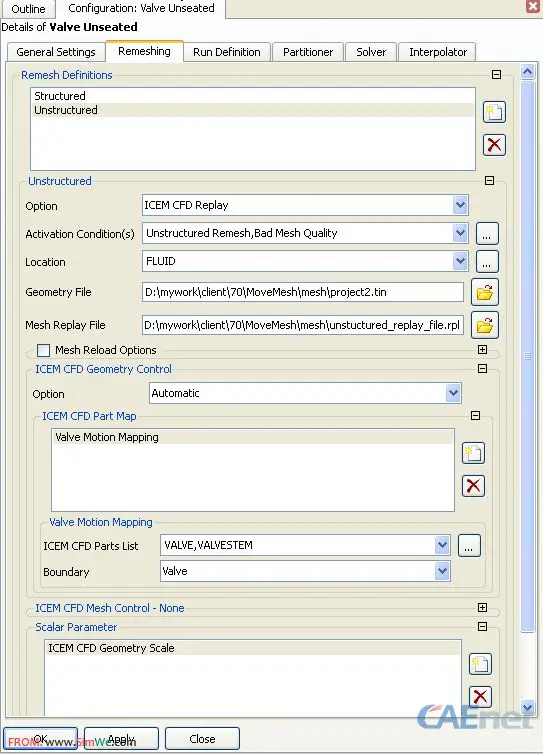Click the scrollbar up arrow

coord(528,72)
